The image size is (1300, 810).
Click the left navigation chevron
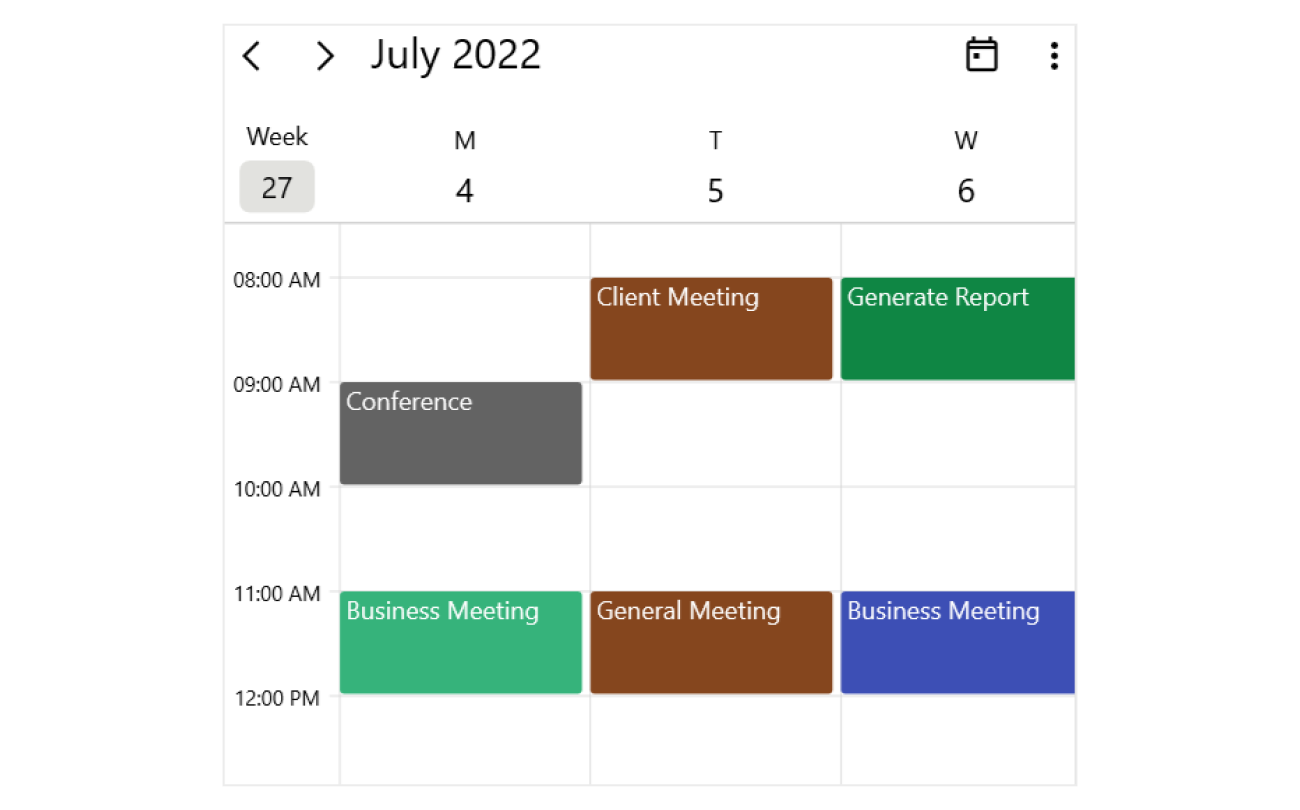(251, 57)
